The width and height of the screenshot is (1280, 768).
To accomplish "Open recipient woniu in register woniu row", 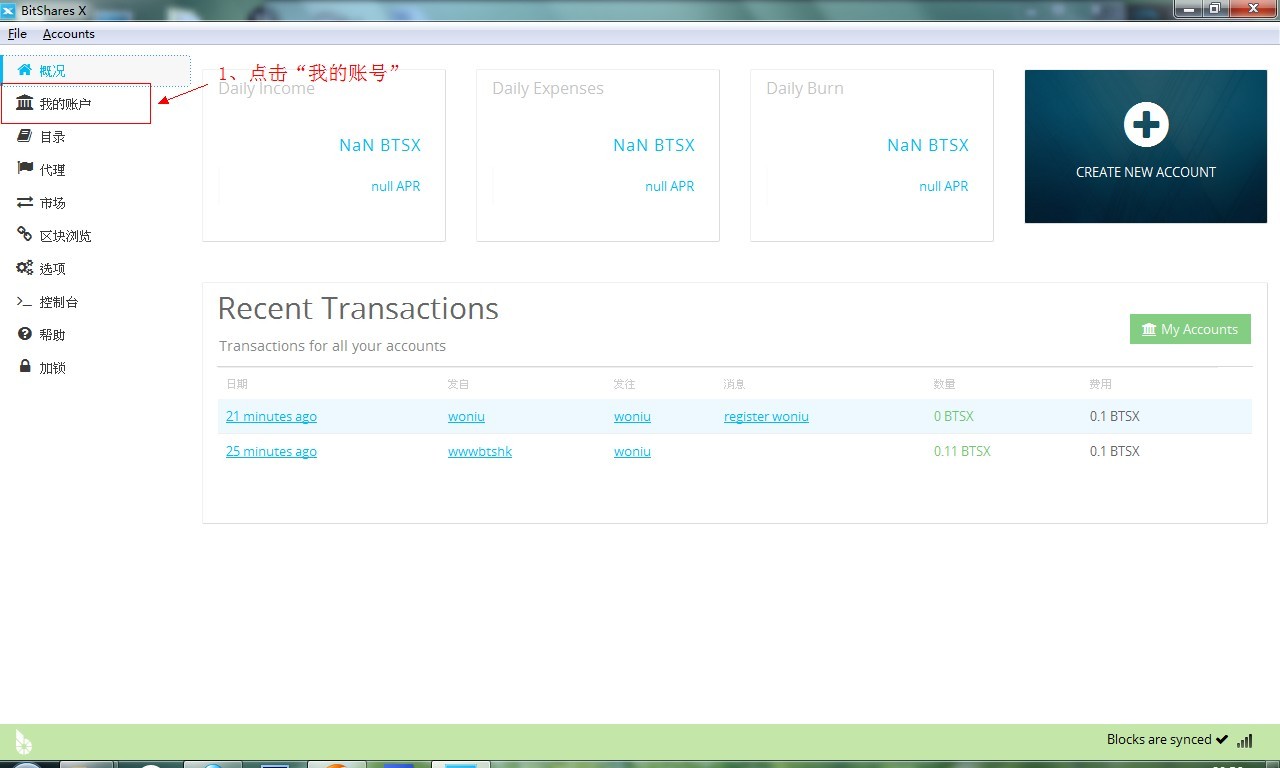I will coord(632,417).
